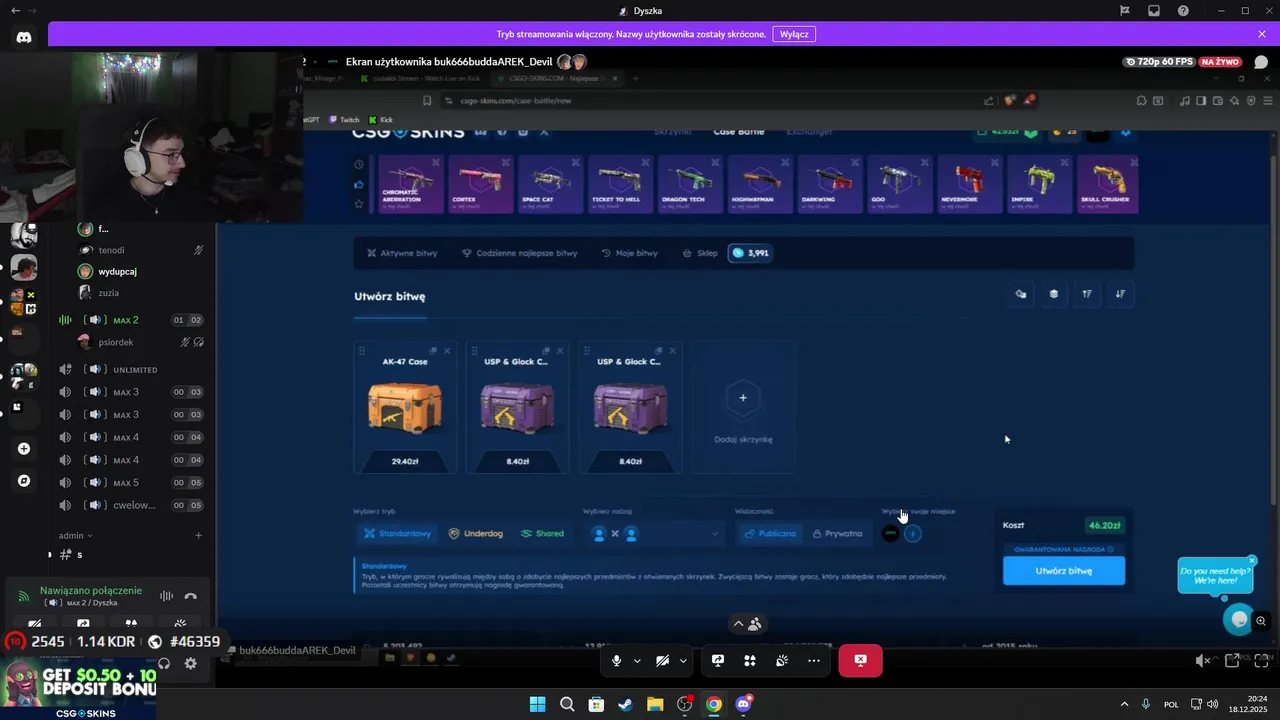Open the noise suppression waveform icon
The height and width of the screenshot is (720, 1280).
tap(166, 596)
